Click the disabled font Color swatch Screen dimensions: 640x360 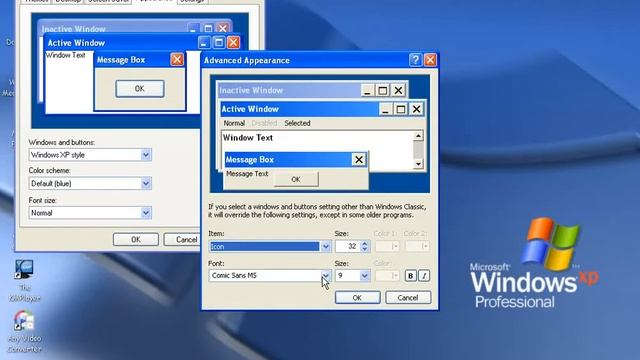pos(387,276)
